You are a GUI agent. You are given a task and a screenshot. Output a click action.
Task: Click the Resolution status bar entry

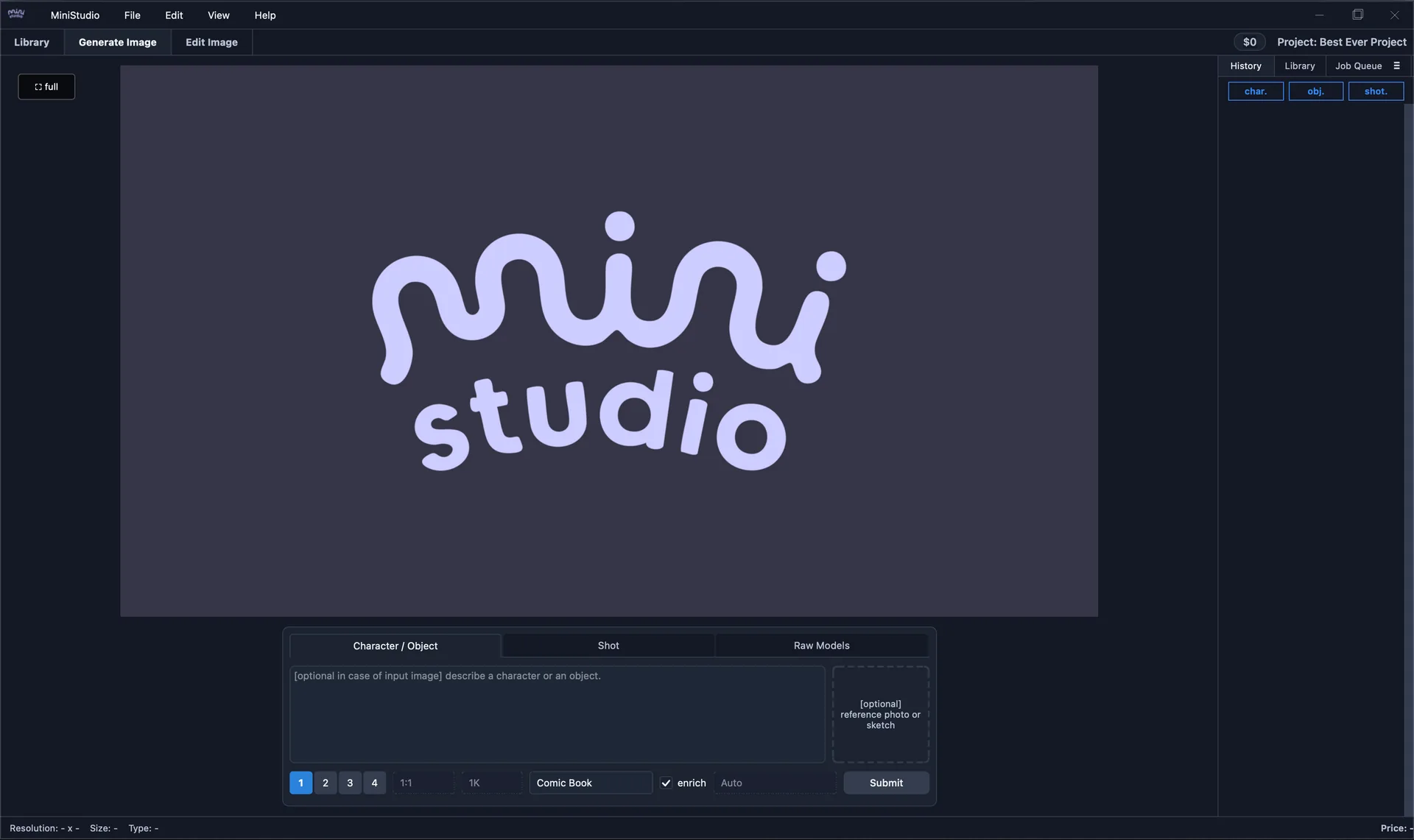(x=44, y=828)
